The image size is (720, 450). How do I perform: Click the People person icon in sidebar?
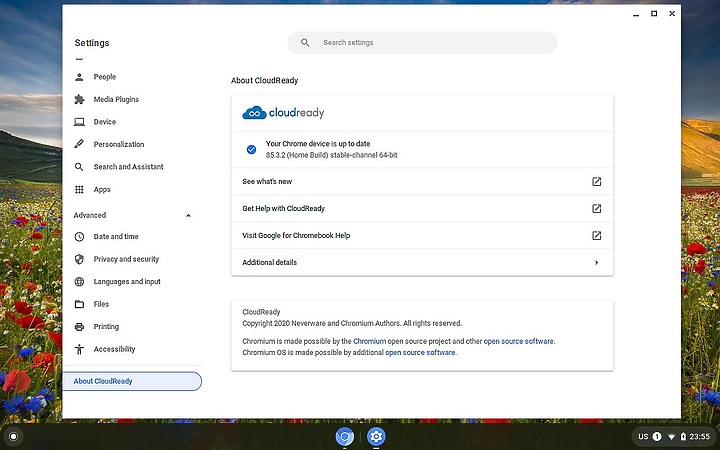tap(79, 77)
